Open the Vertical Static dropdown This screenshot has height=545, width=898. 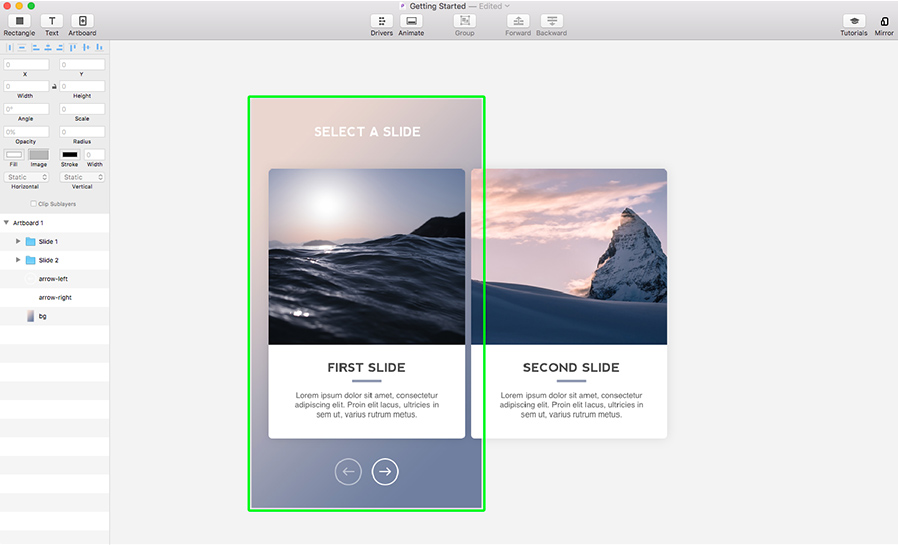click(82, 177)
